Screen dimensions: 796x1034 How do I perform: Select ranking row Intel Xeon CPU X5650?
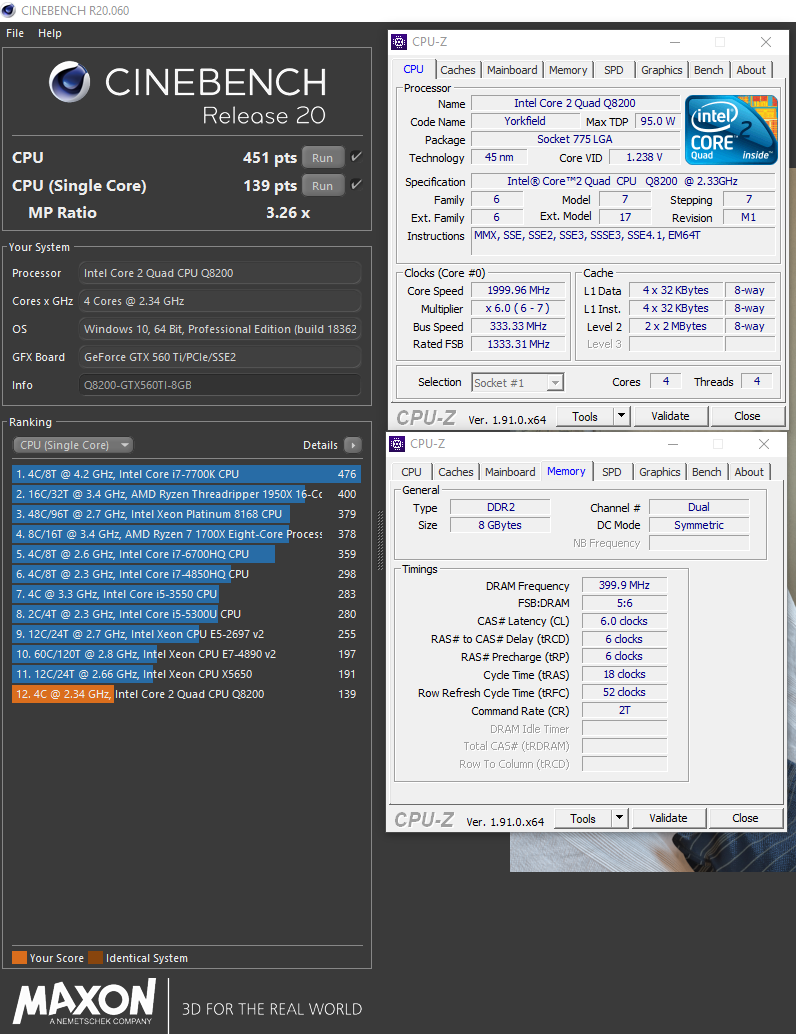[x=186, y=674]
